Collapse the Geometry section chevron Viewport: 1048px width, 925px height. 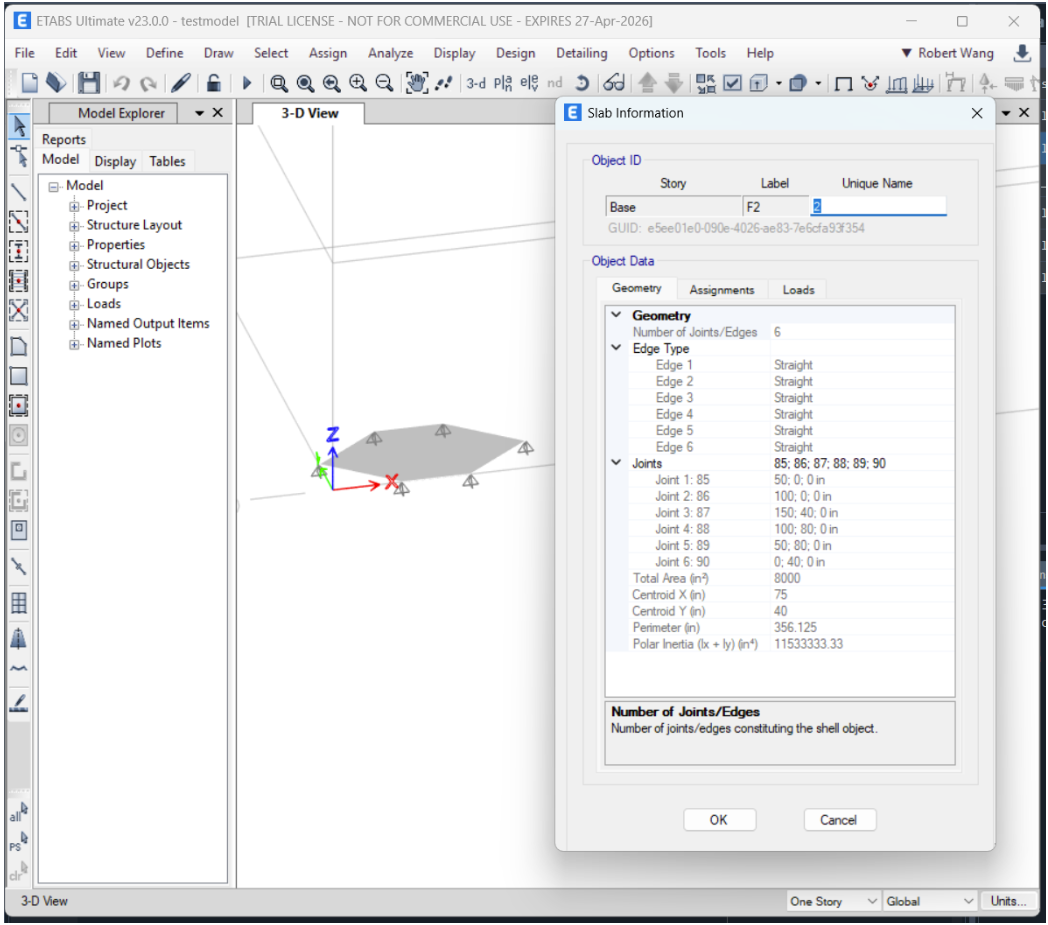[617, 315]
